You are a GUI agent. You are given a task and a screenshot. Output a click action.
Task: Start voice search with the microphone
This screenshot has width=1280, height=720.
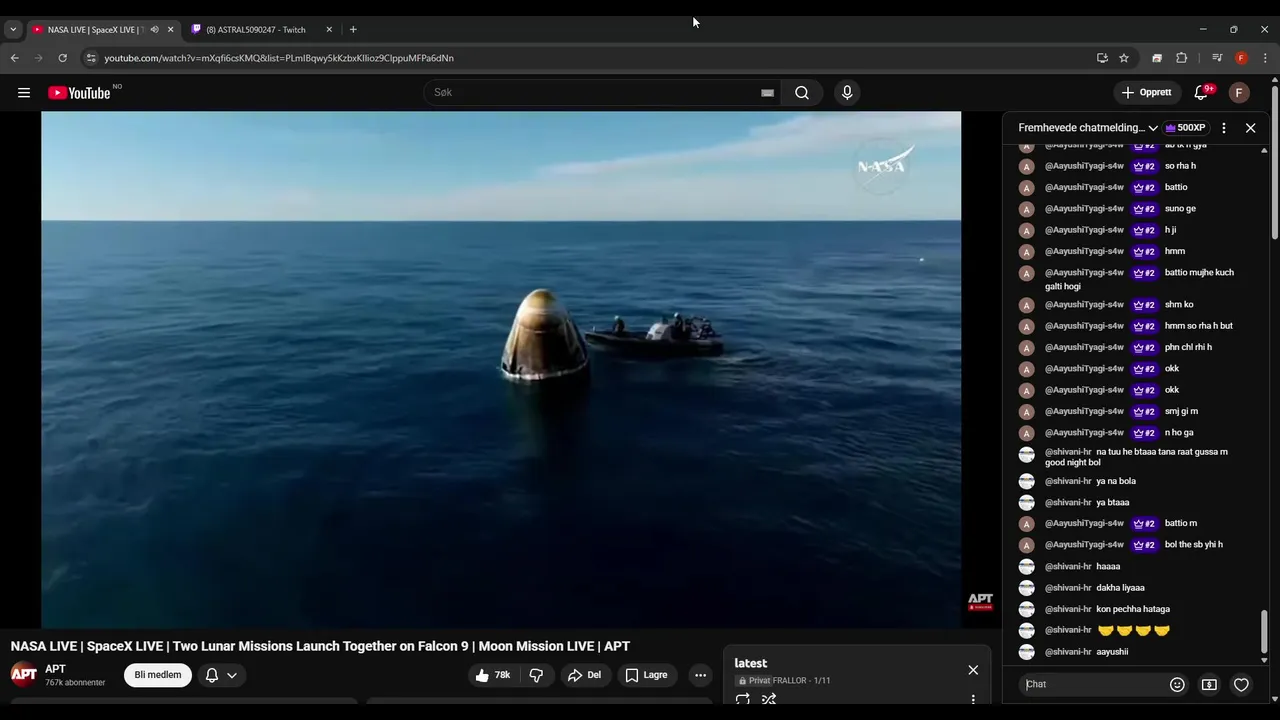coord(847,93)
